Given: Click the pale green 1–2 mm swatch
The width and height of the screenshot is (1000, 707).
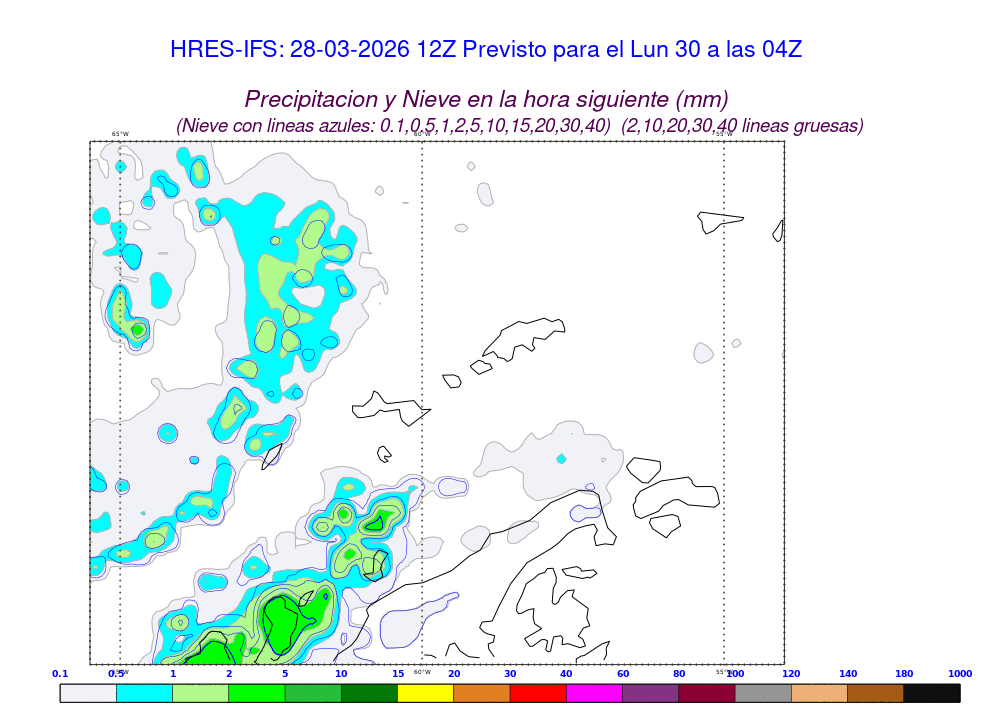Looking at the screenshot, I should pyautogui.click(x=200, y=692).
